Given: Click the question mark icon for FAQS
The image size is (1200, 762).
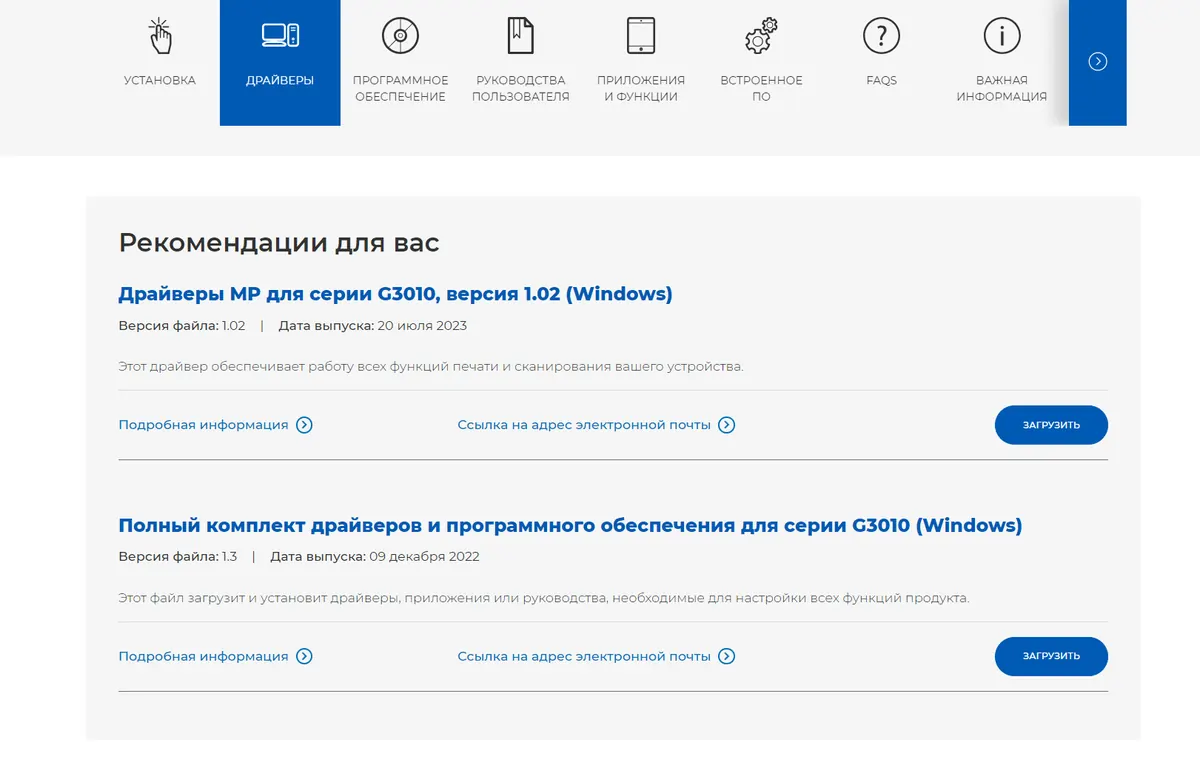Looking at the screenshot, I should pos(881,36).
